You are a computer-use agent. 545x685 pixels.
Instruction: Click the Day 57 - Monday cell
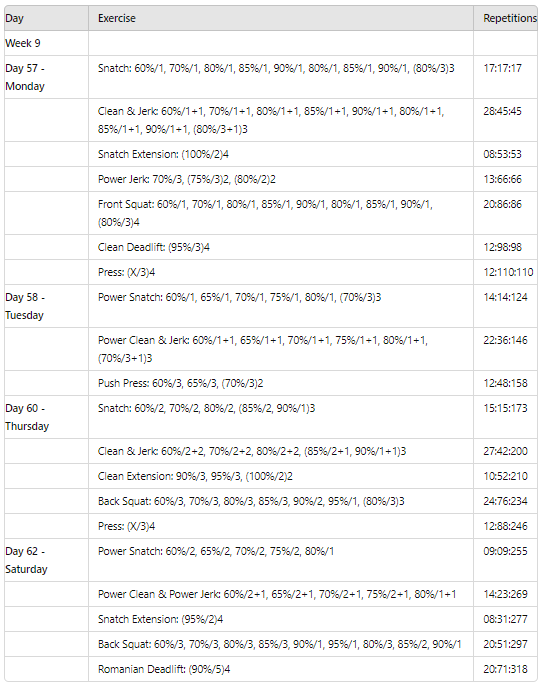(x=46, y=77)
